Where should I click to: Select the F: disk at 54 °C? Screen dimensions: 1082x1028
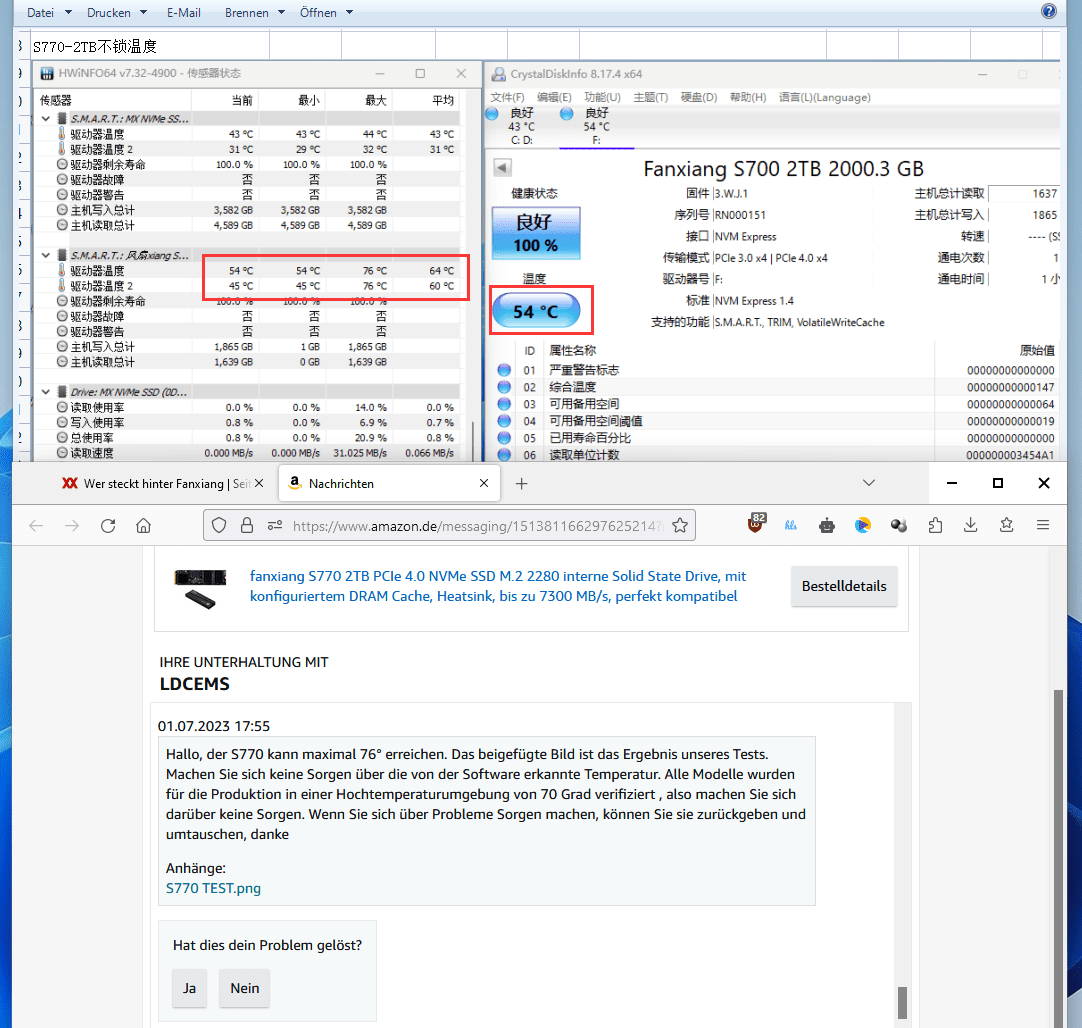tap(596, 126)
